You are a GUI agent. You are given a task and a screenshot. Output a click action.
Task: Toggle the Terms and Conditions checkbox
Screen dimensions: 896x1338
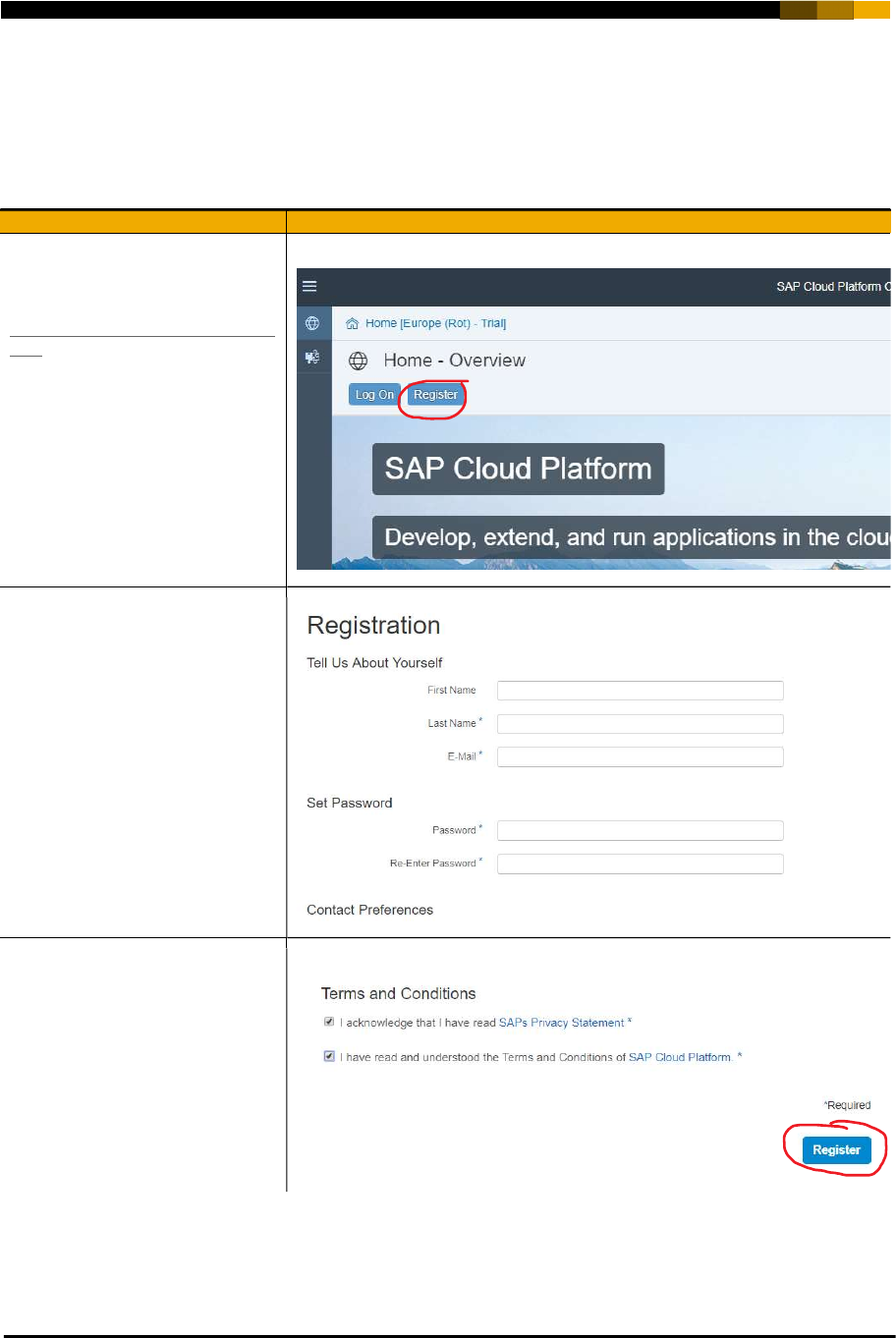click(329, 1056)
